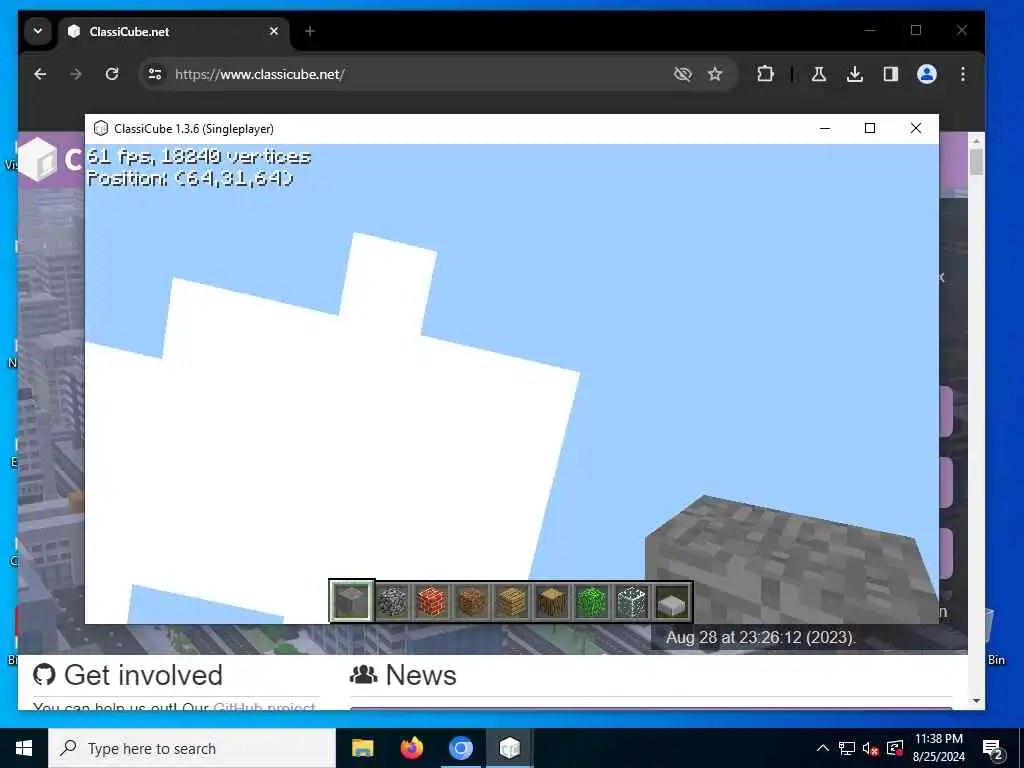Image resolution: width=1024 pixels, height=768 pixels.
Task: Open the taskbar clock showing 11:38 PM
Action: (x=938, y=748)
